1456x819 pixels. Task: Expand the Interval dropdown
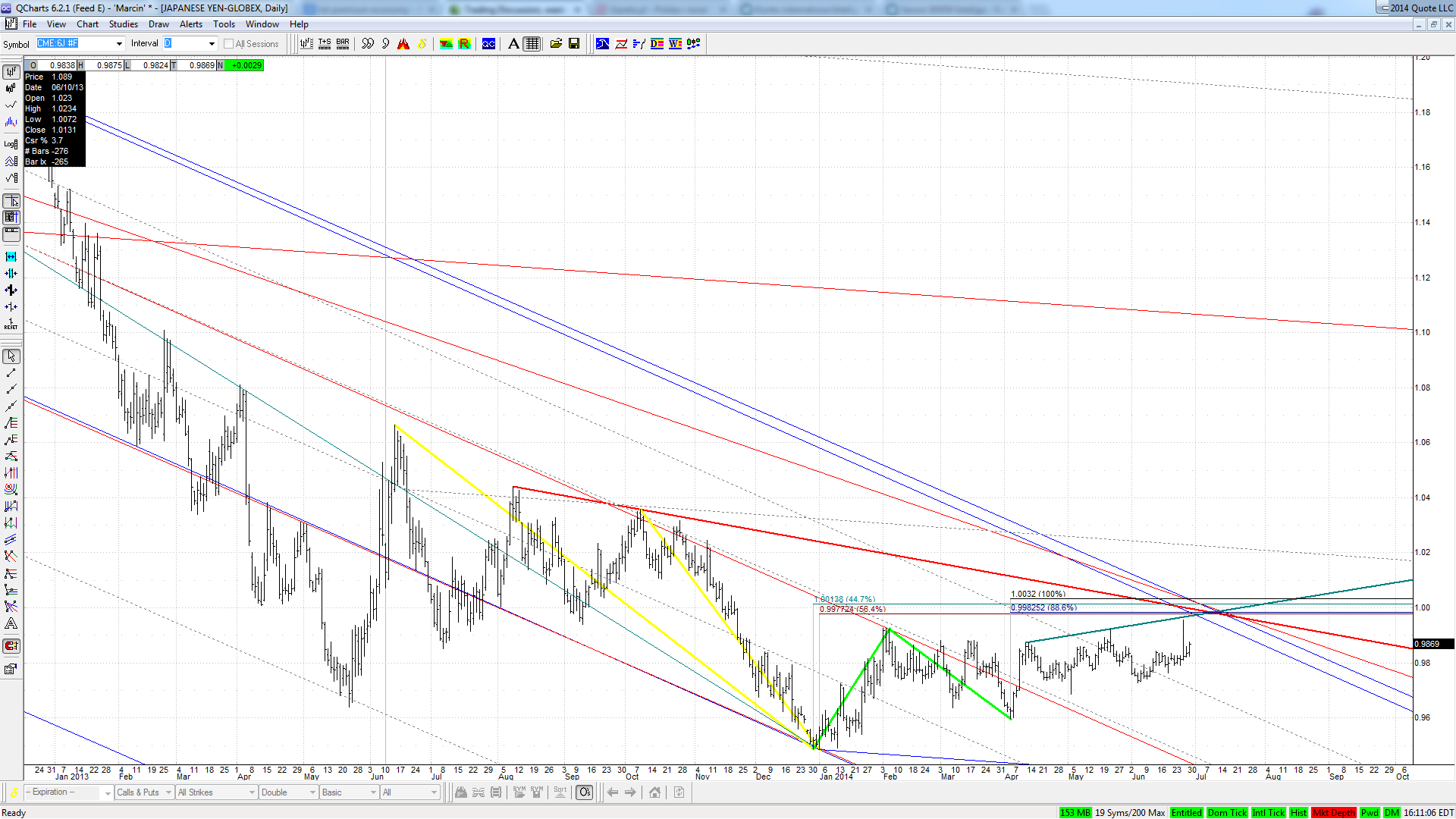click(x=212, y=44)
